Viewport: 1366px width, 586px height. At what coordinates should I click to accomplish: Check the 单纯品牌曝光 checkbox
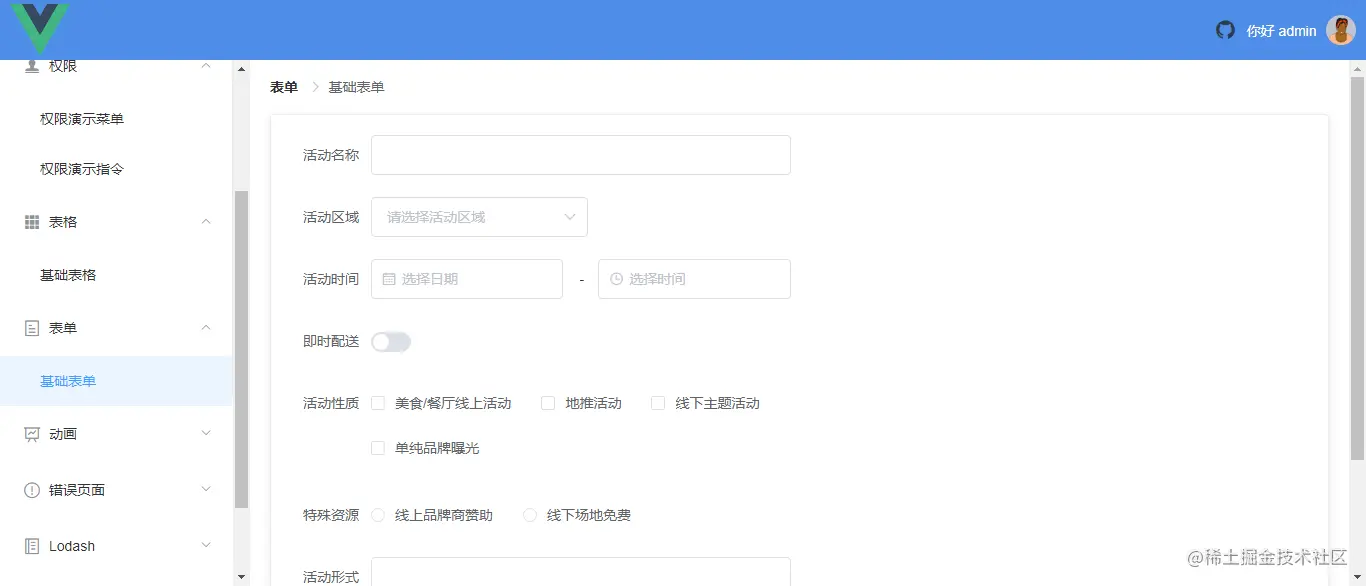click(x=378, y=447)
